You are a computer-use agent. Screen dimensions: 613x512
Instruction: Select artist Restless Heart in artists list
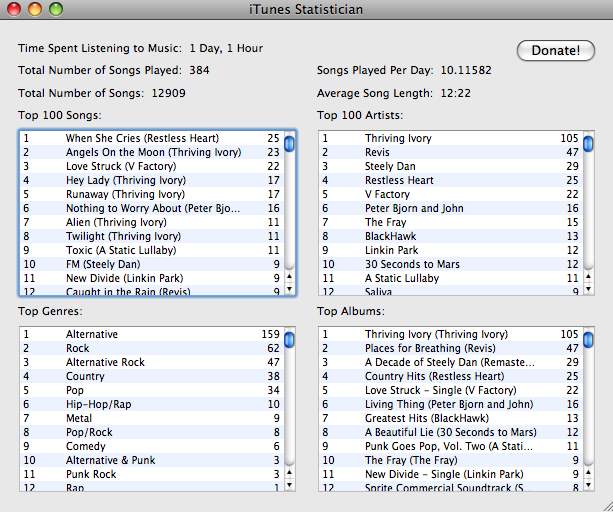click(x=451, y=180)
